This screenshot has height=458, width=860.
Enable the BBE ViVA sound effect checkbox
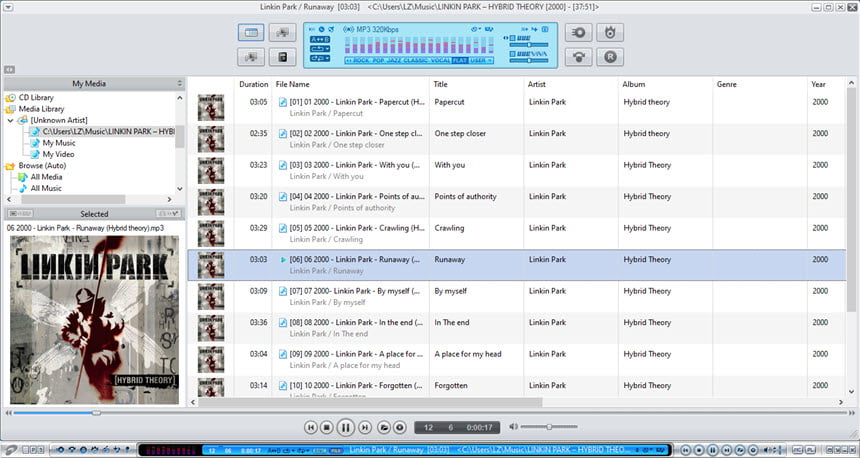pyautogui.click(x=512, y=54)
